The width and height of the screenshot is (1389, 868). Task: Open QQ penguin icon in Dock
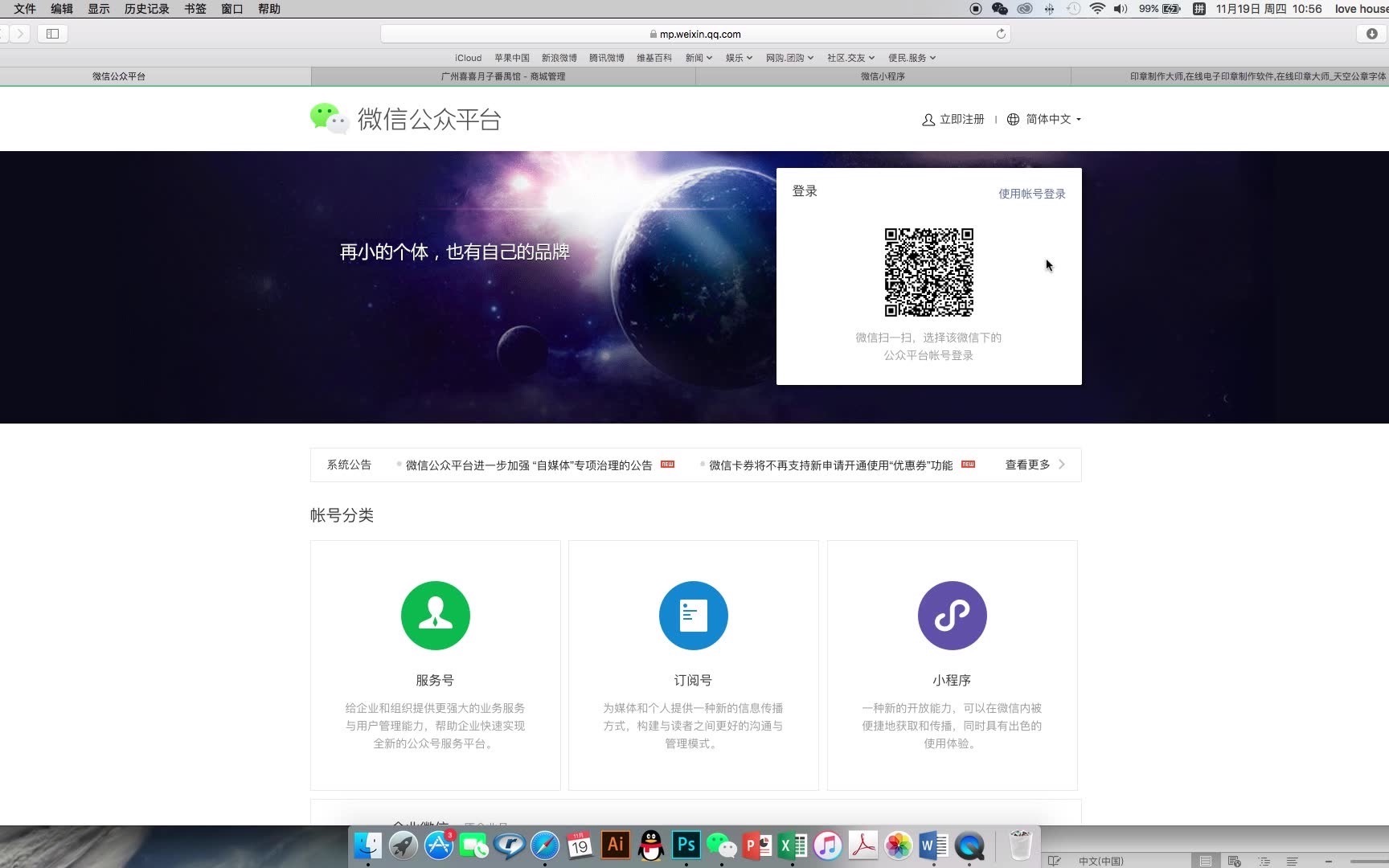point(651,845)
